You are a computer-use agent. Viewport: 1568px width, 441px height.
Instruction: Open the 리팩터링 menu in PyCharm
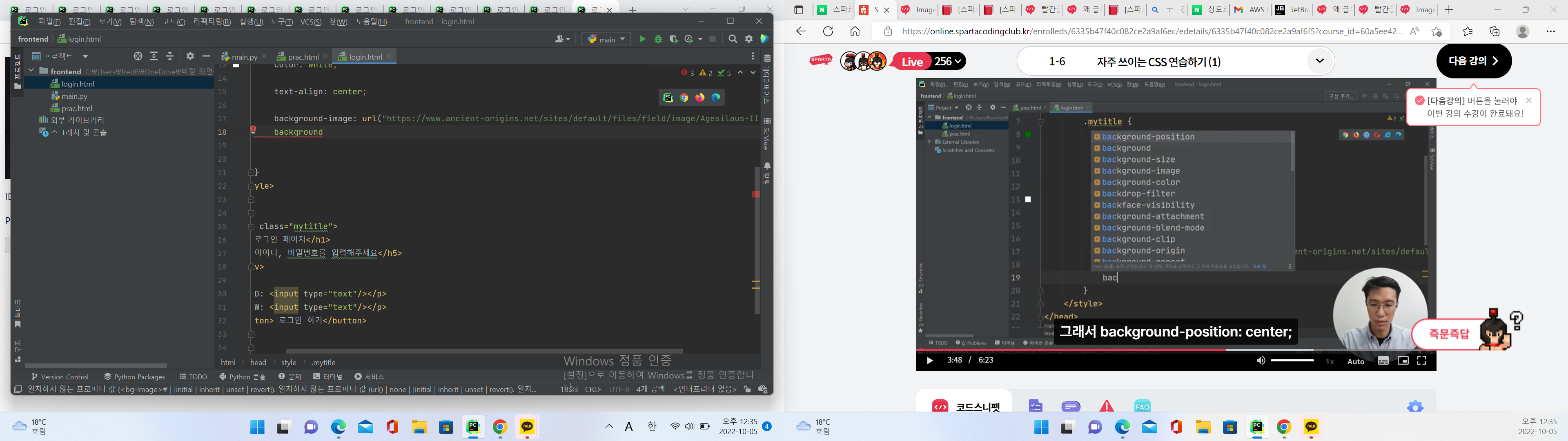pos(212,21)
